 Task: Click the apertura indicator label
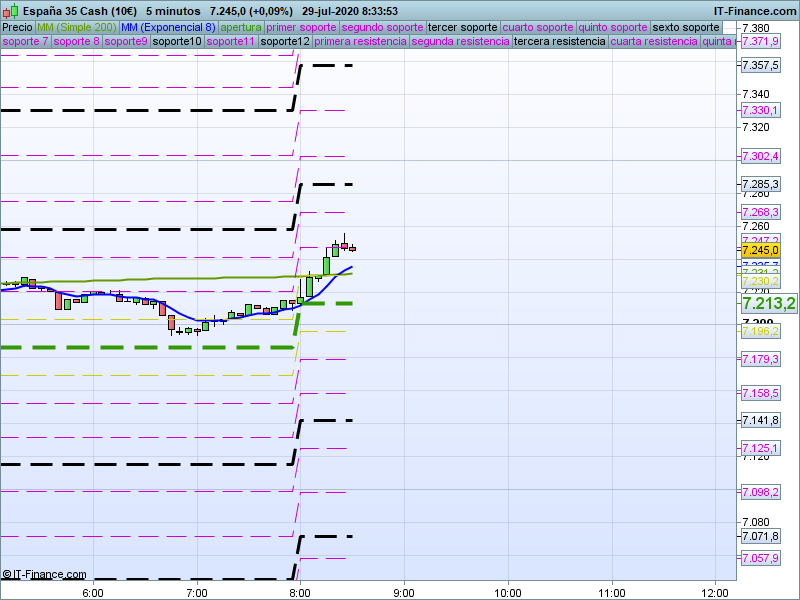point(241,27)
